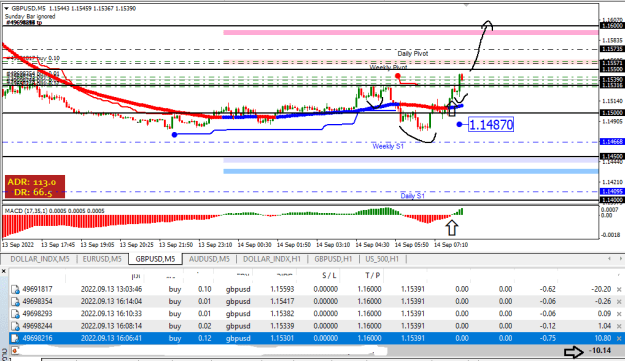
Task: Select order number 49698293
Action: point(37,314)
